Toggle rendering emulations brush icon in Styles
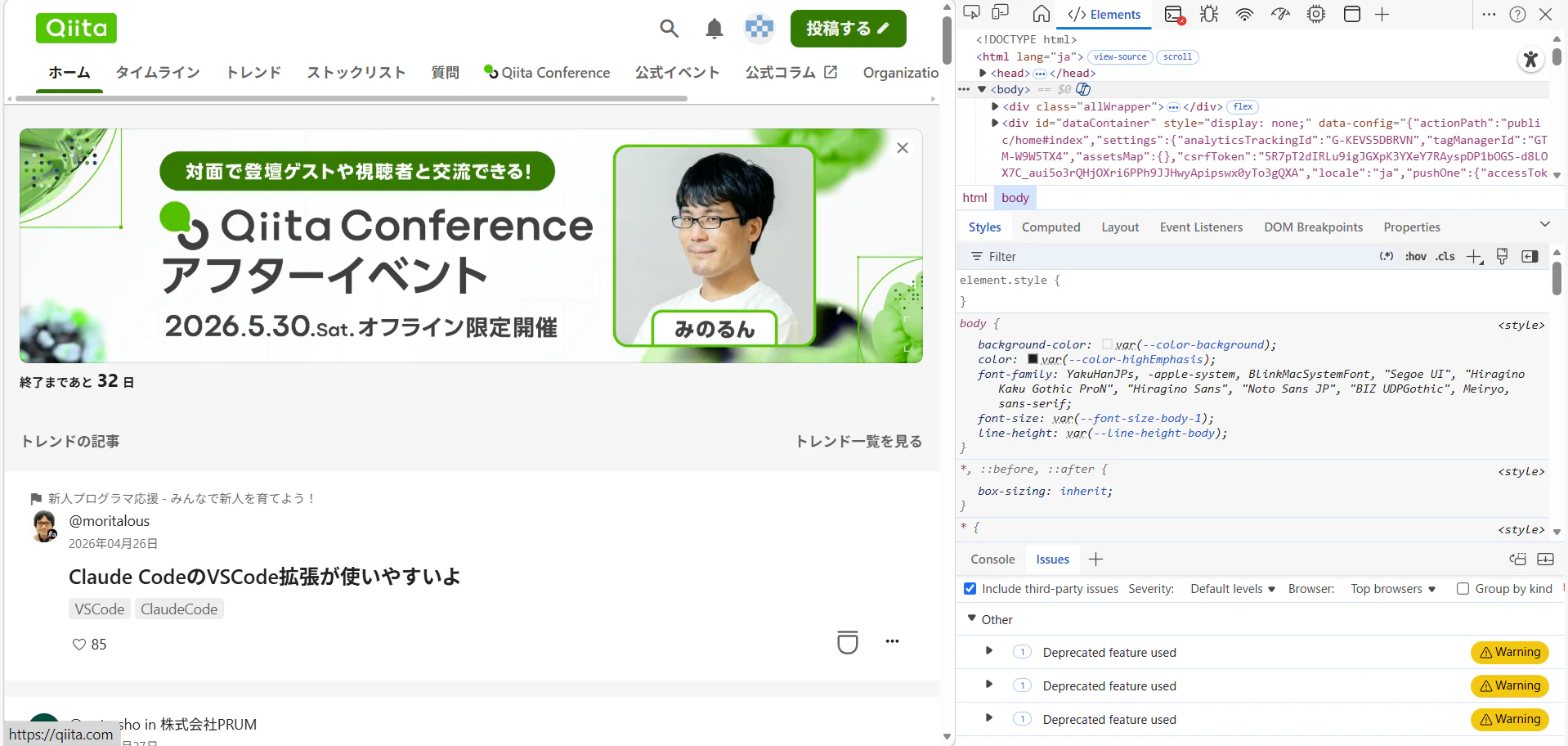This screenshot has height=746, width=1568. [x=1502, y=256]
